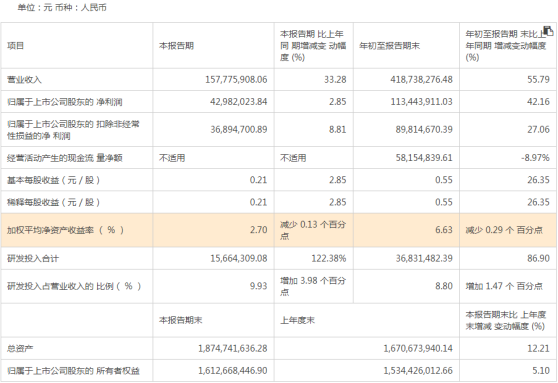Select the 研发投入合计 row label
558x383 pixels.
tap(33, 258)
